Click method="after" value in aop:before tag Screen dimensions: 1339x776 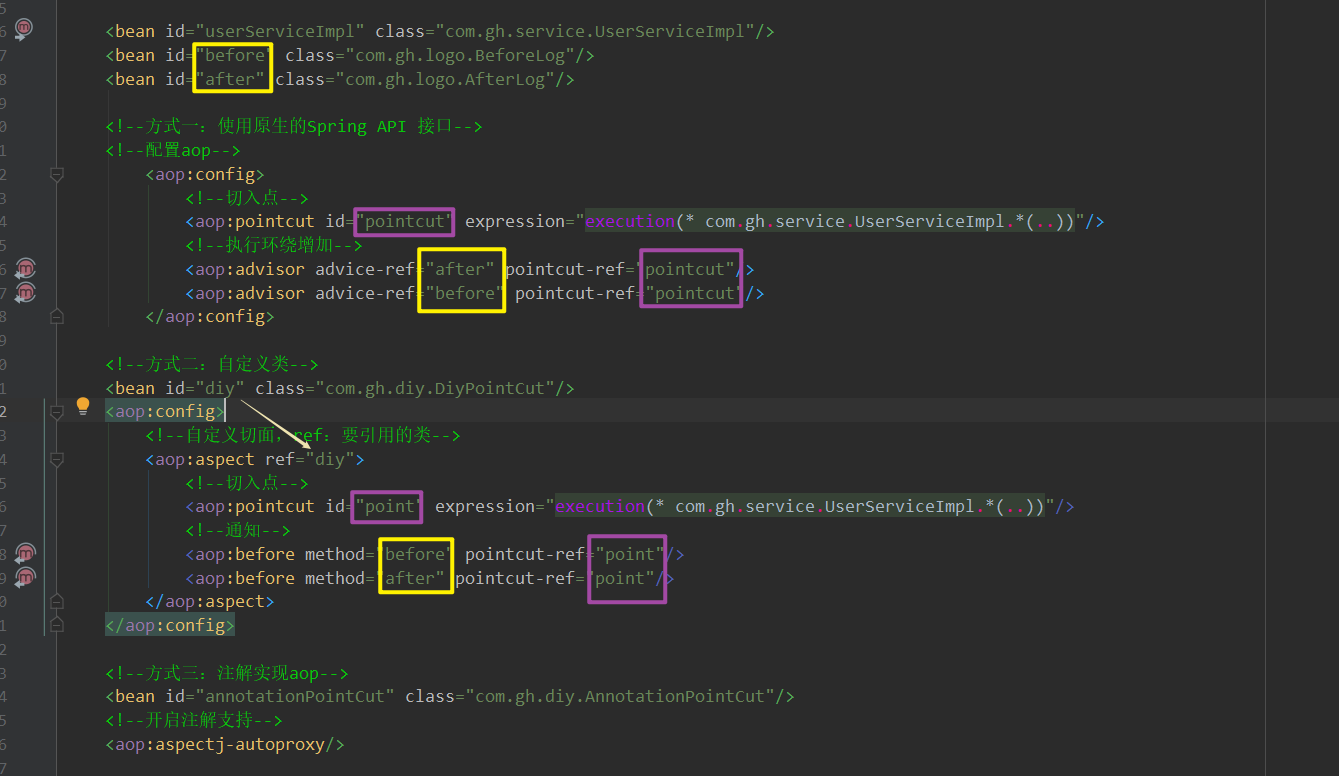pyautogui.click(x=410, y=578)
